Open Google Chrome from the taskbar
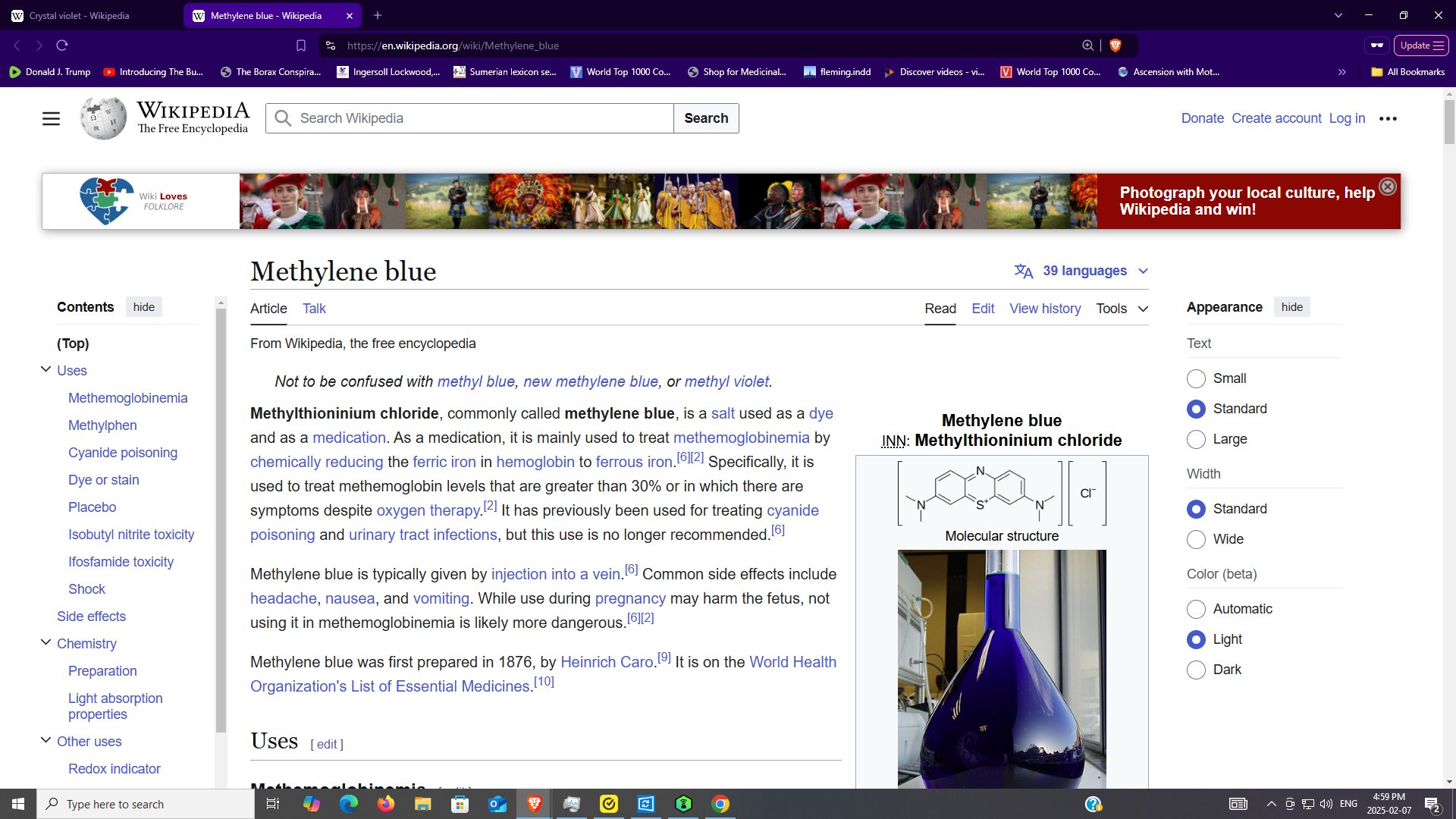 pos(720,804)
